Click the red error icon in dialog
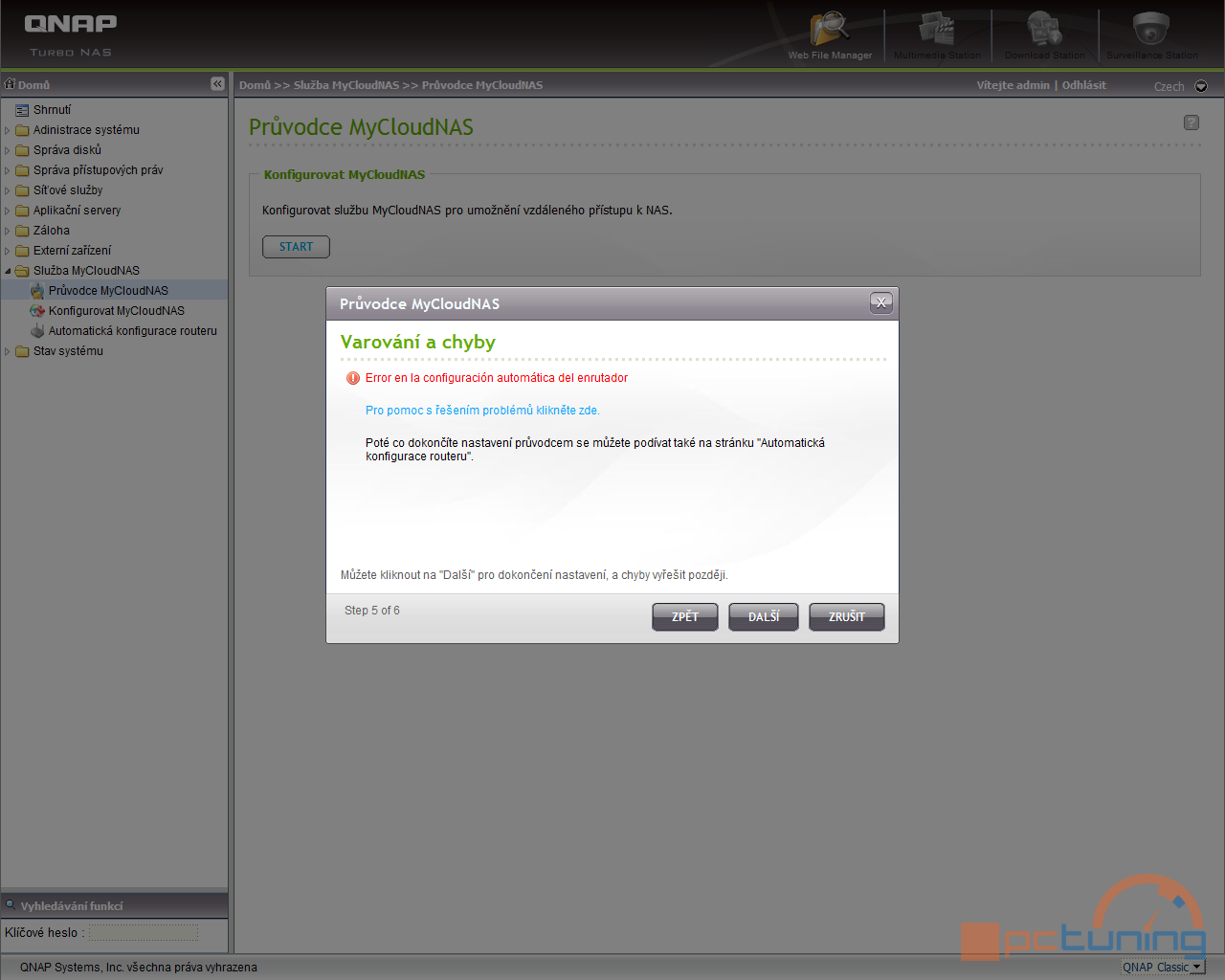The width and height of the screenshot is (1225, 980). [x=353, y=378]
